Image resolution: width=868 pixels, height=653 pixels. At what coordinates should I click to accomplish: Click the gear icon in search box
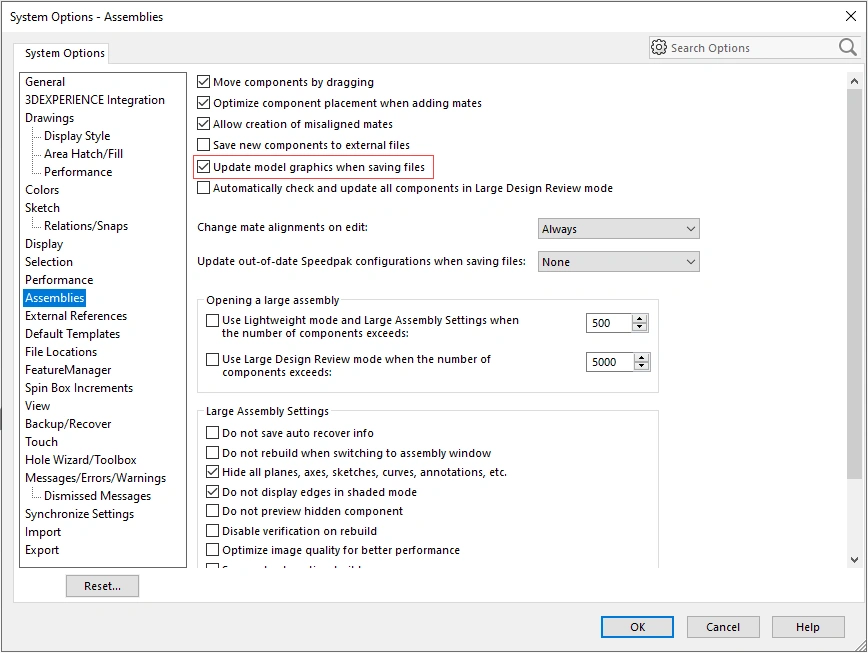(658, 47)
